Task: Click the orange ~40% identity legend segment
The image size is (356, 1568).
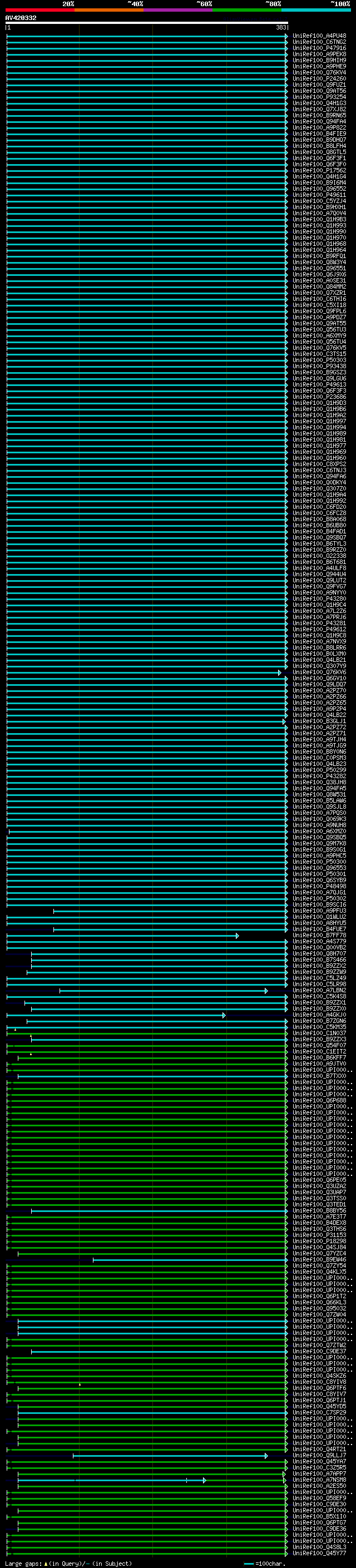Action: pos(109,10)
